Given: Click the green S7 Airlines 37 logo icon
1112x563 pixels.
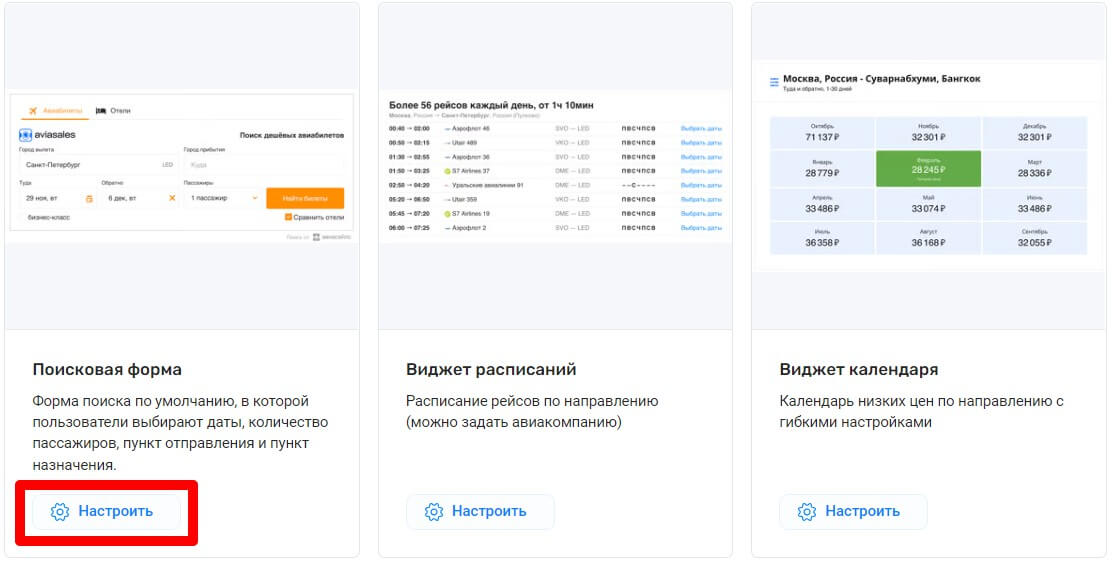Looking at the screenshot, I should (447, 172).
